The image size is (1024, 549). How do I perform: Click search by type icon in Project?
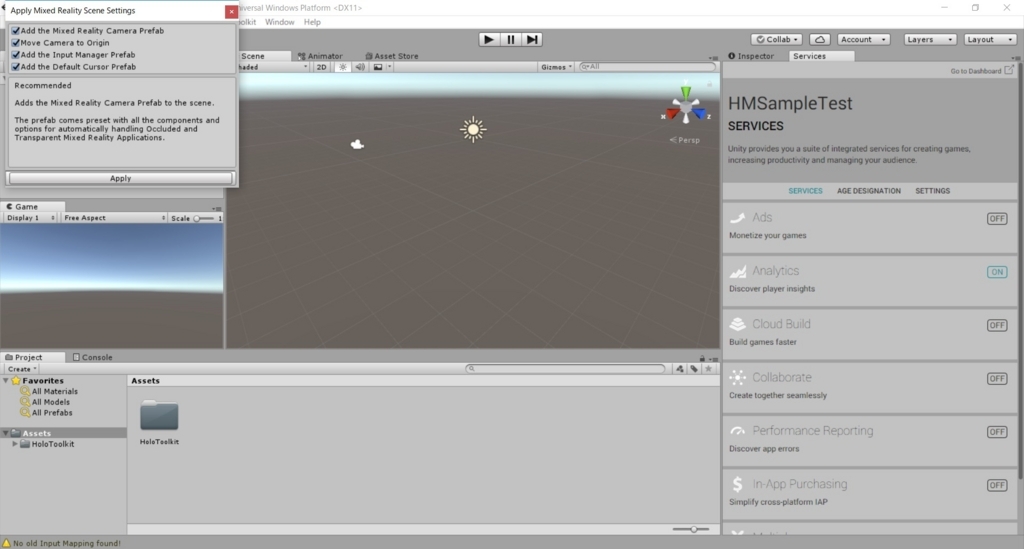click(x=680, y=369)
